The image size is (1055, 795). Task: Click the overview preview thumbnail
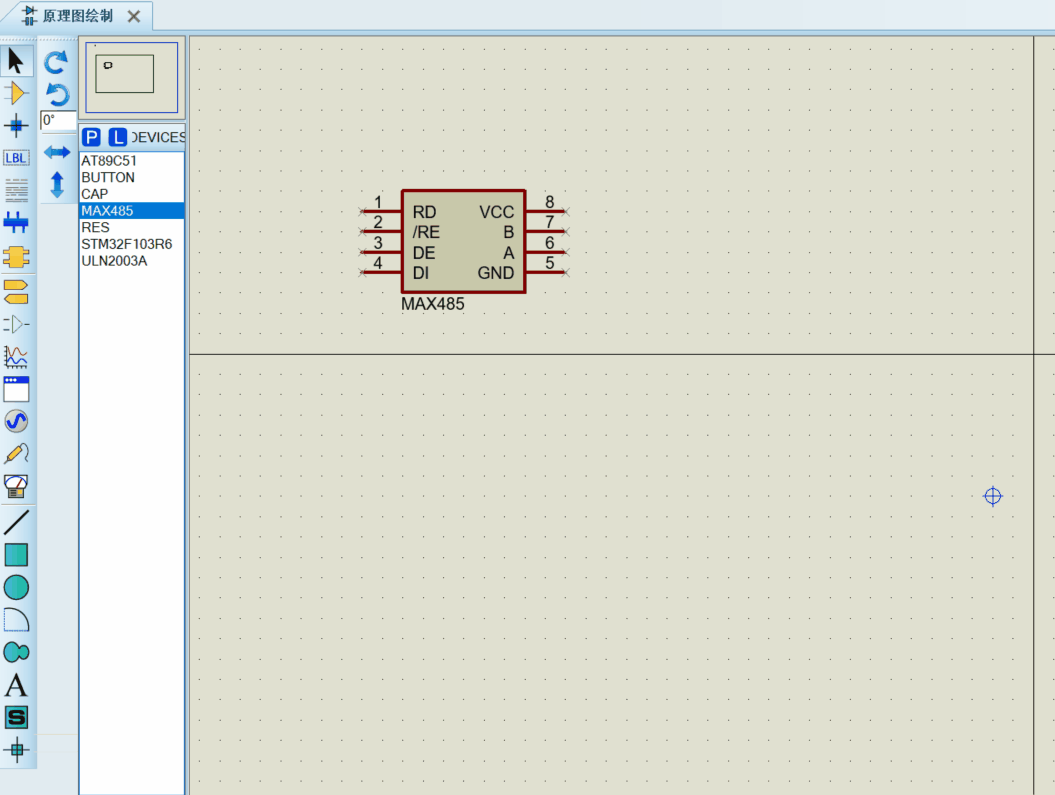(x=131, y=77)
